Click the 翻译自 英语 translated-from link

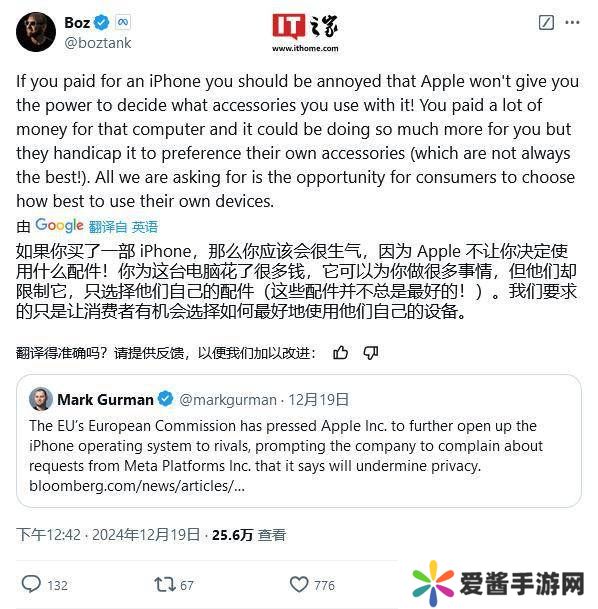coord(123,226)
